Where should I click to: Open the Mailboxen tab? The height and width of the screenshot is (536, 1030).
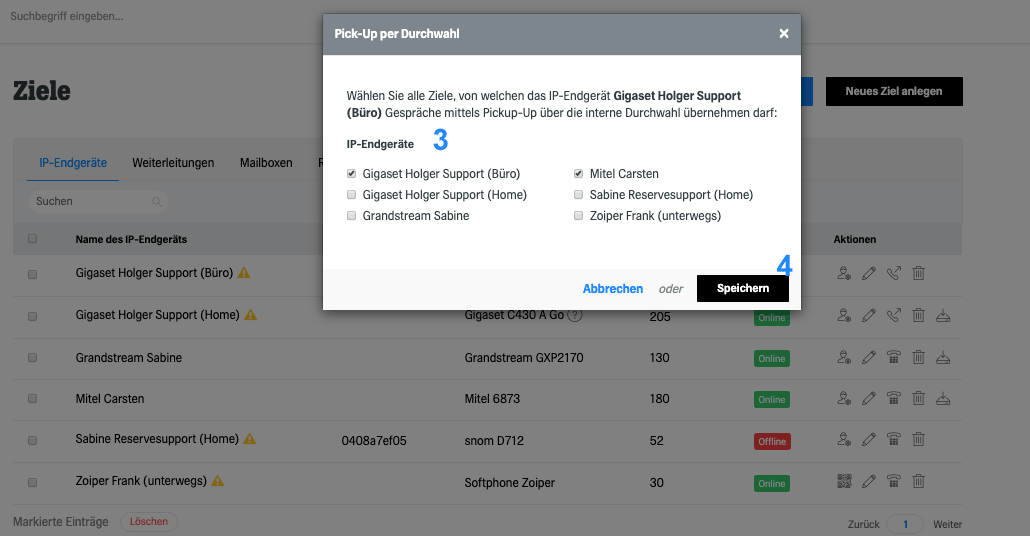point(266,163)
